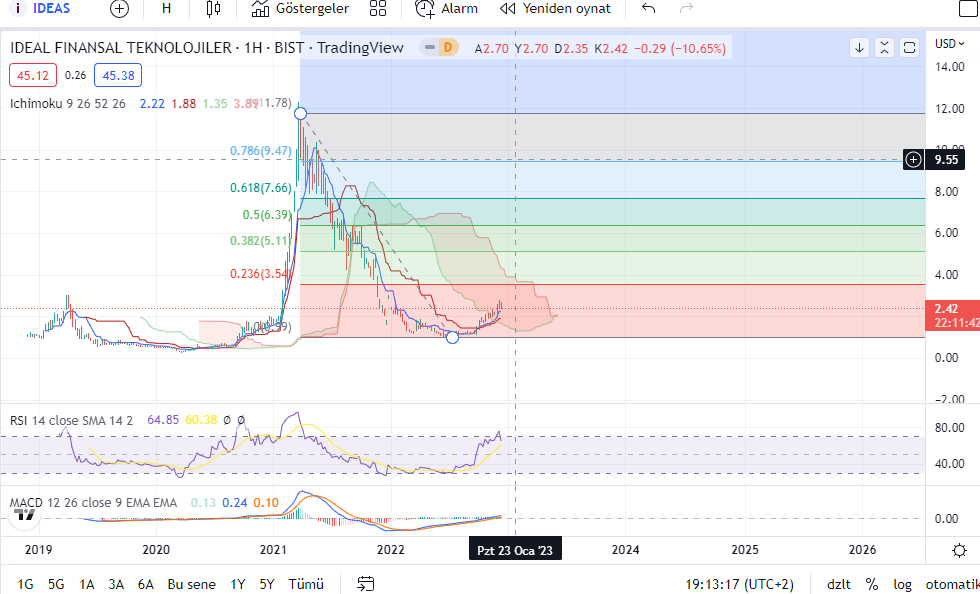The width and height of the screenshot is (980, 594).
Task: Click the 2024 label on the time axis
Action: (x=626, y=550)
